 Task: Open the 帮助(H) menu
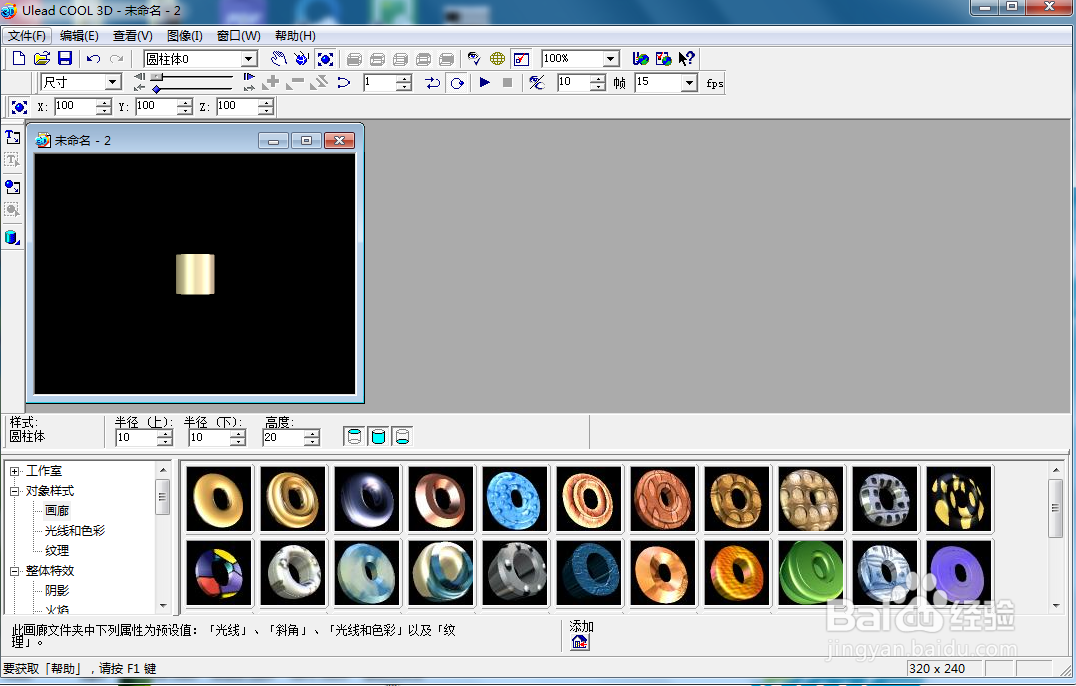(295, 36)
